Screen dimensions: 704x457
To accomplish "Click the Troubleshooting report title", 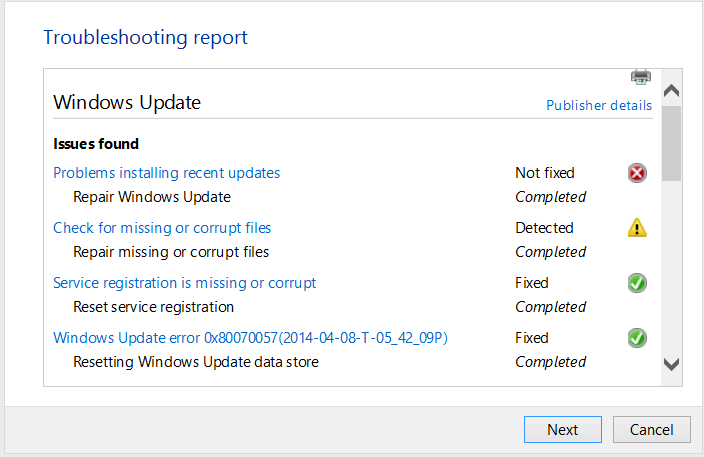I will click(x=145, y=38).
